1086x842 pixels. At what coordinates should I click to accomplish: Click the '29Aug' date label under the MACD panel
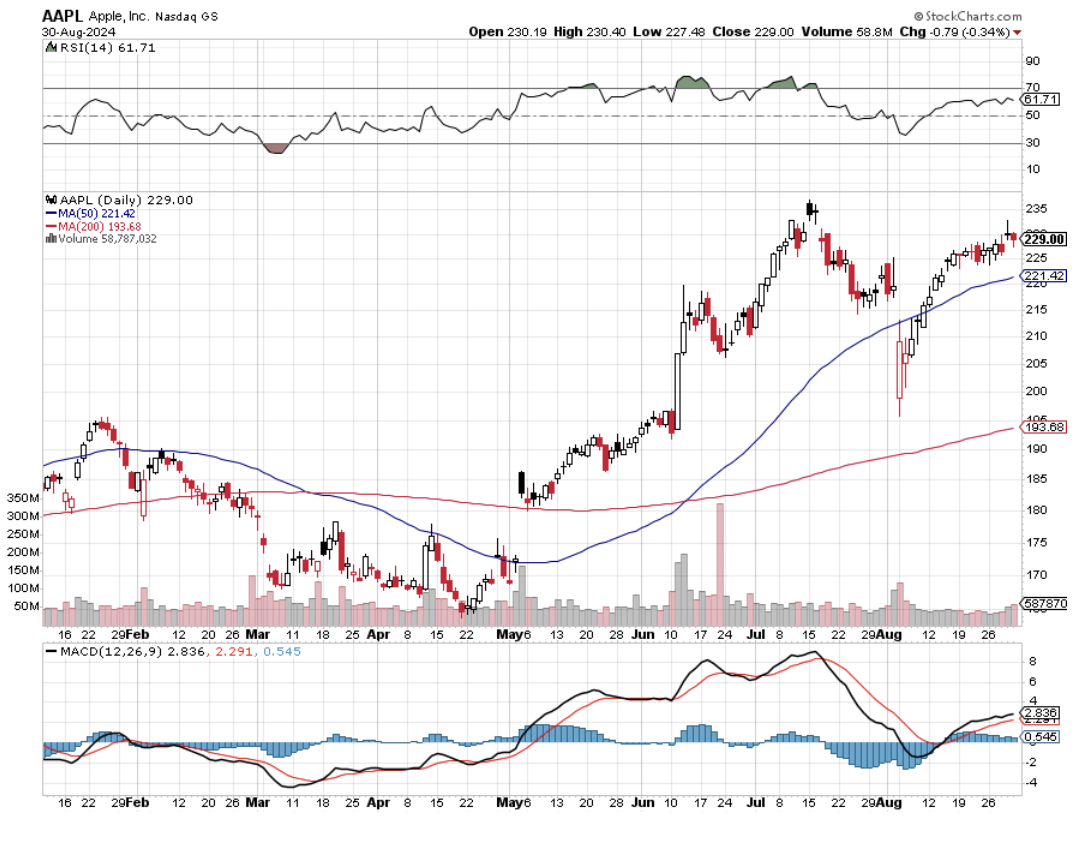[880, 803]
